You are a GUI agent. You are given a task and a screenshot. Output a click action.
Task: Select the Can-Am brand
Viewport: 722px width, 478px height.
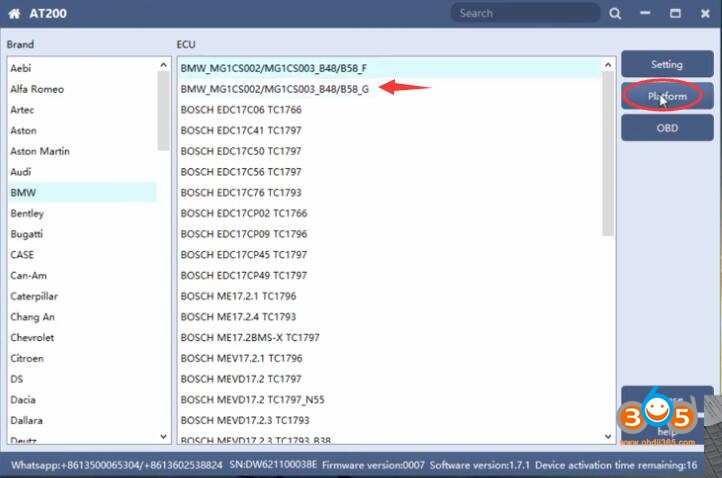coord(82,275)
